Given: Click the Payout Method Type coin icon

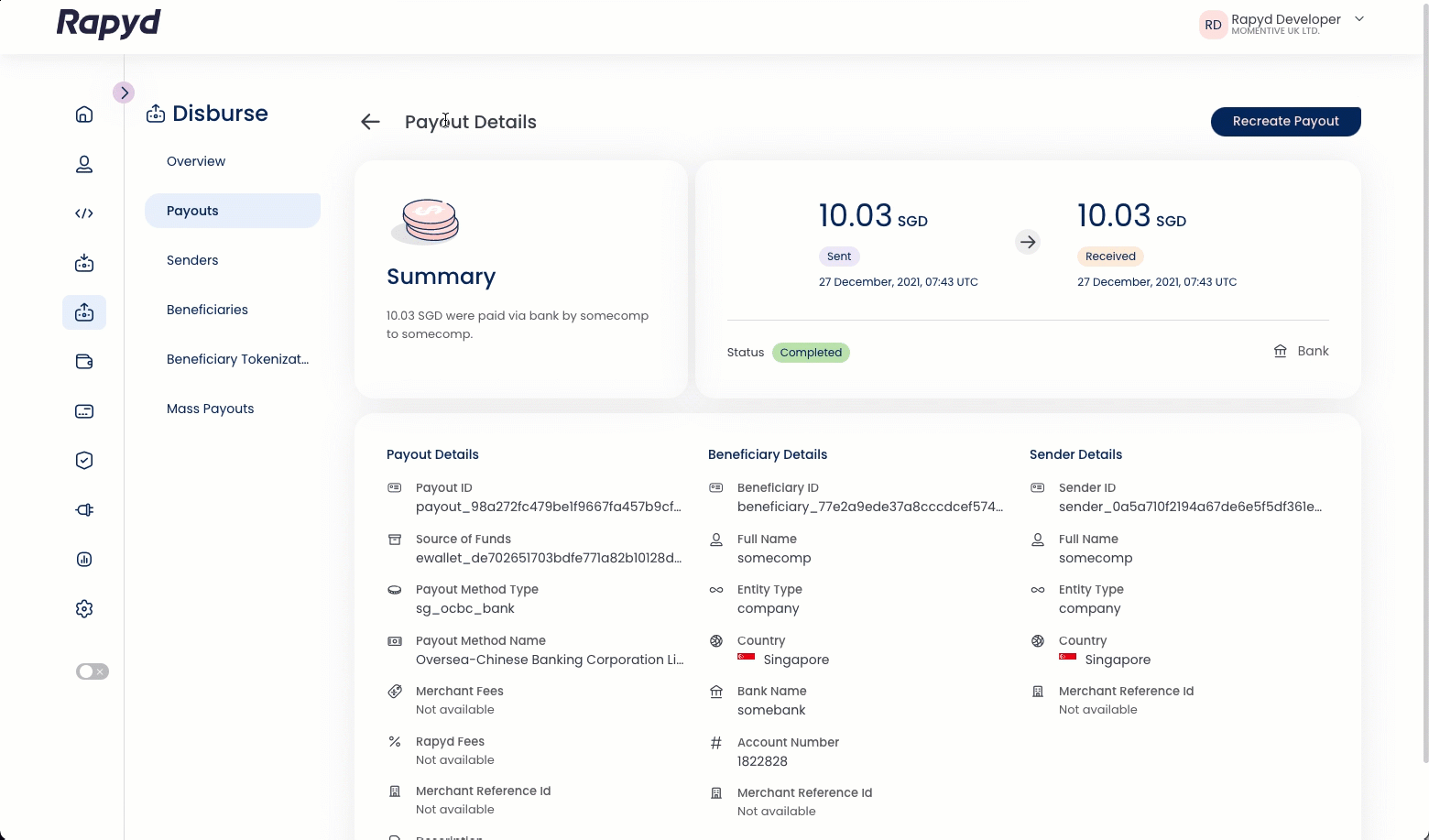Looking at the screenshot, I should coord(395,589).
